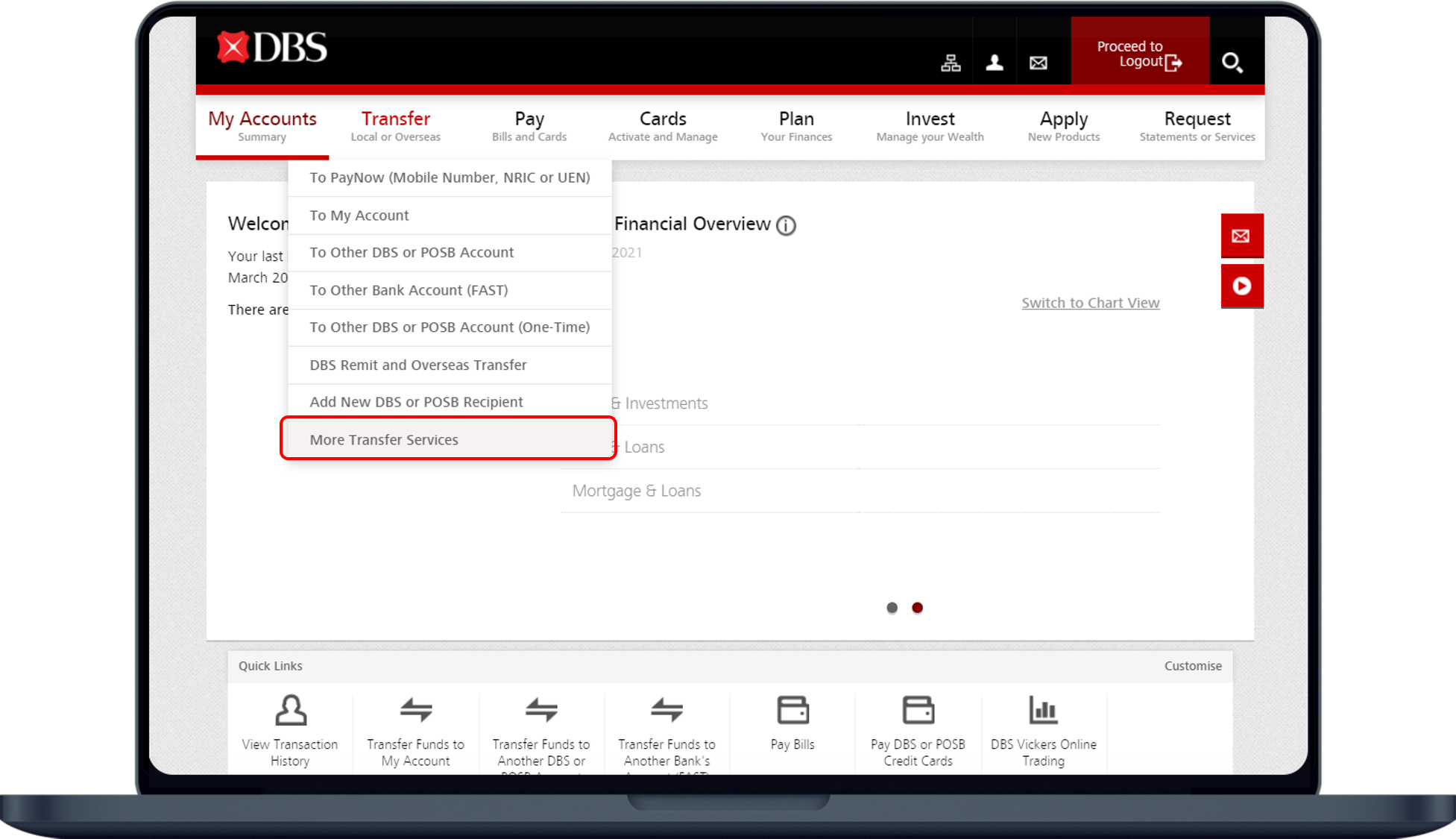Click Switch to Chart View link
This screenshot has height=839, width=1456.
tap(1090, 303)
